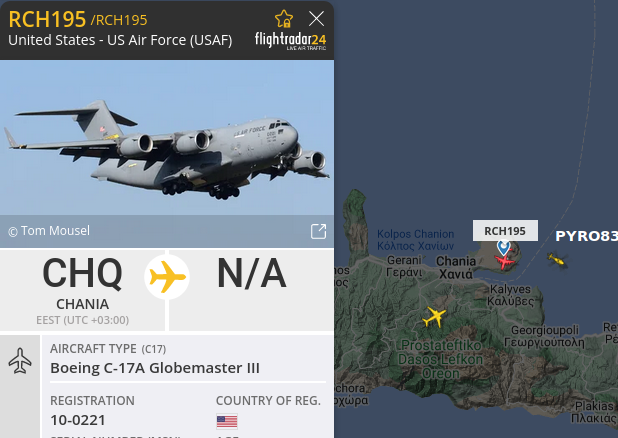Click the favorite star lock icon
The image size is (618, 438).
tap(284, 19)
